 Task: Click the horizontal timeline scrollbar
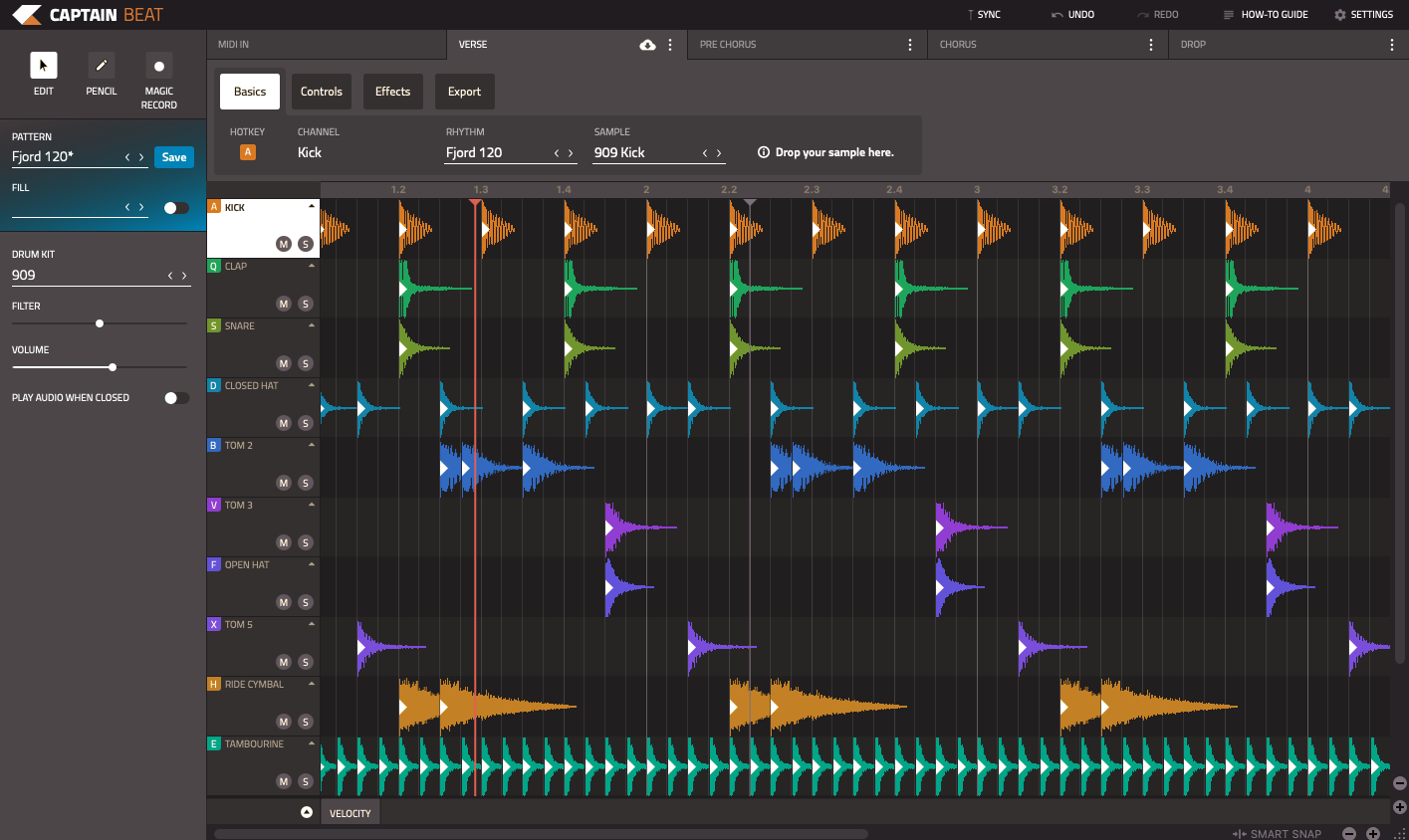click(541, 834)
